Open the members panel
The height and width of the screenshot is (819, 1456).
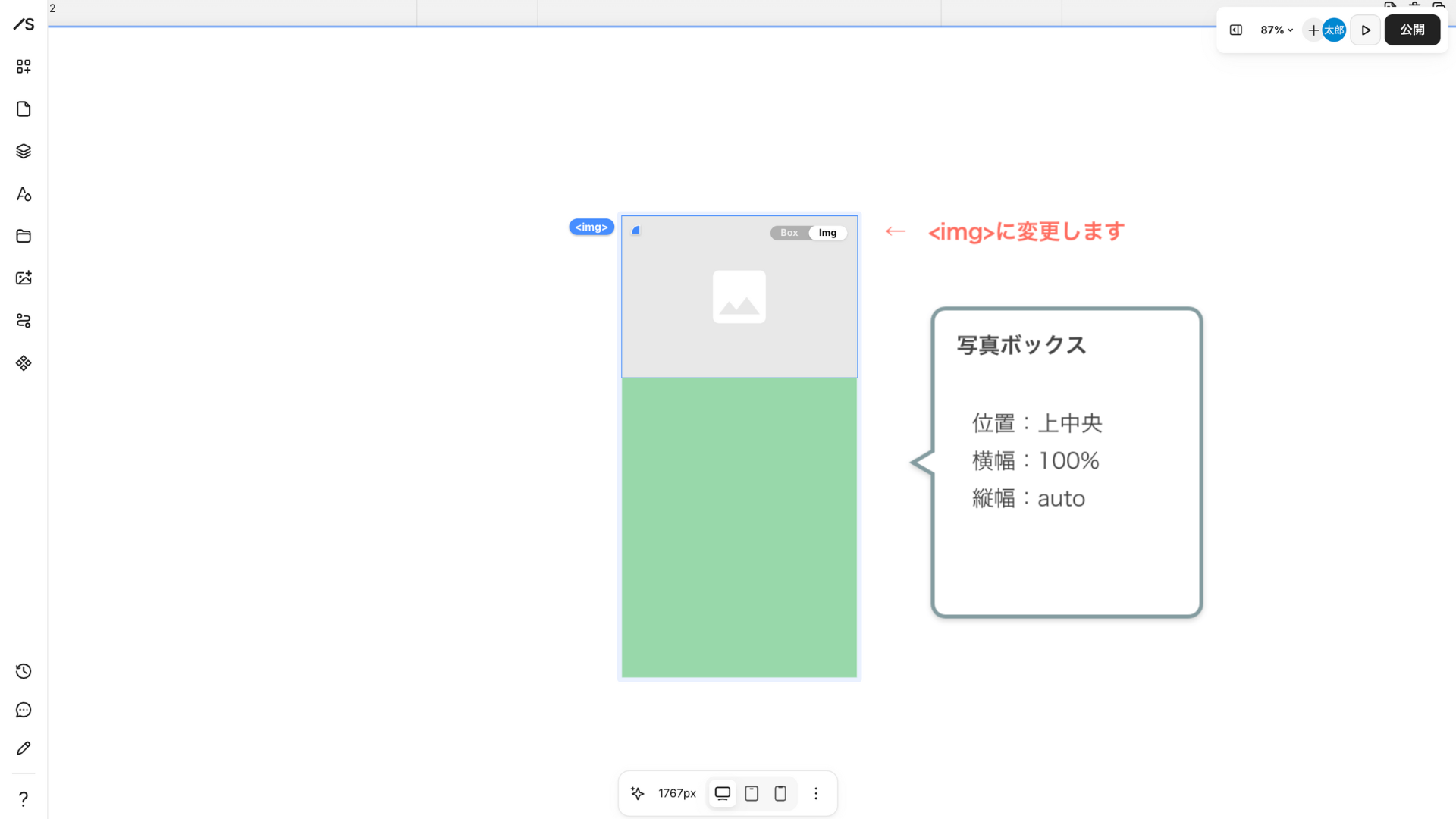click(x=23, y=321)
